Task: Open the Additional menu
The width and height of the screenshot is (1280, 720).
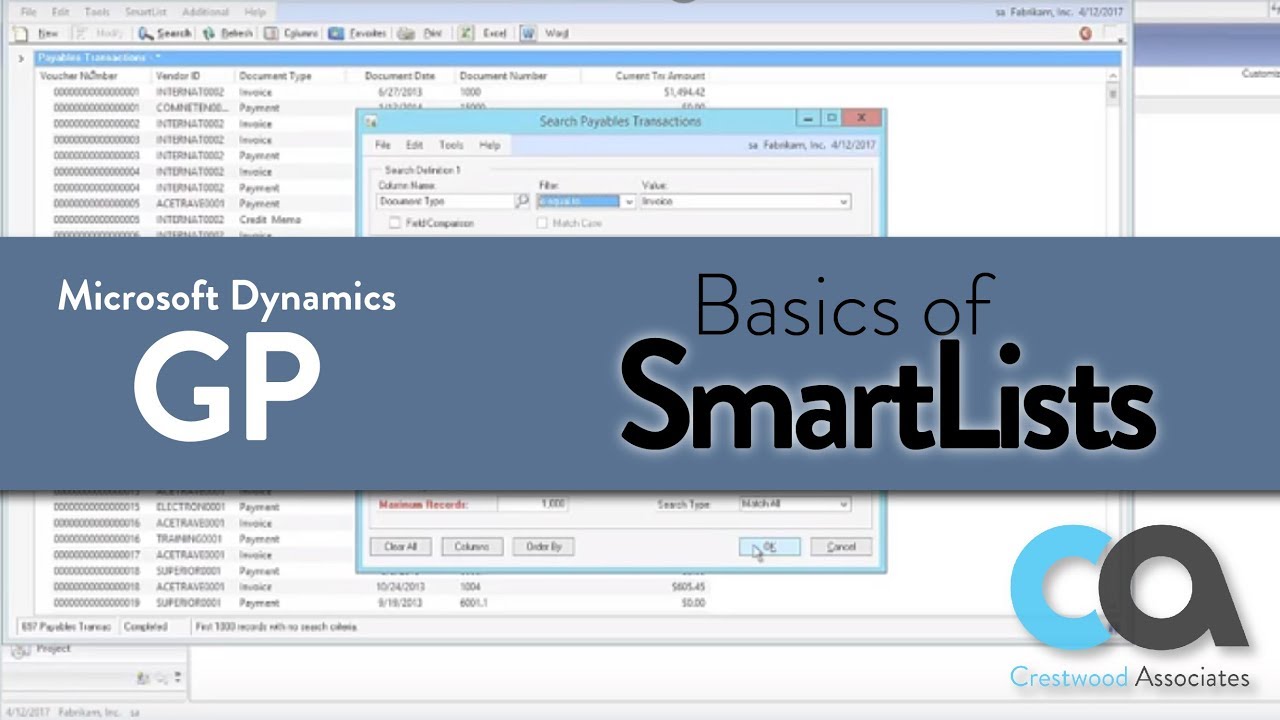Action: [205, 12]
